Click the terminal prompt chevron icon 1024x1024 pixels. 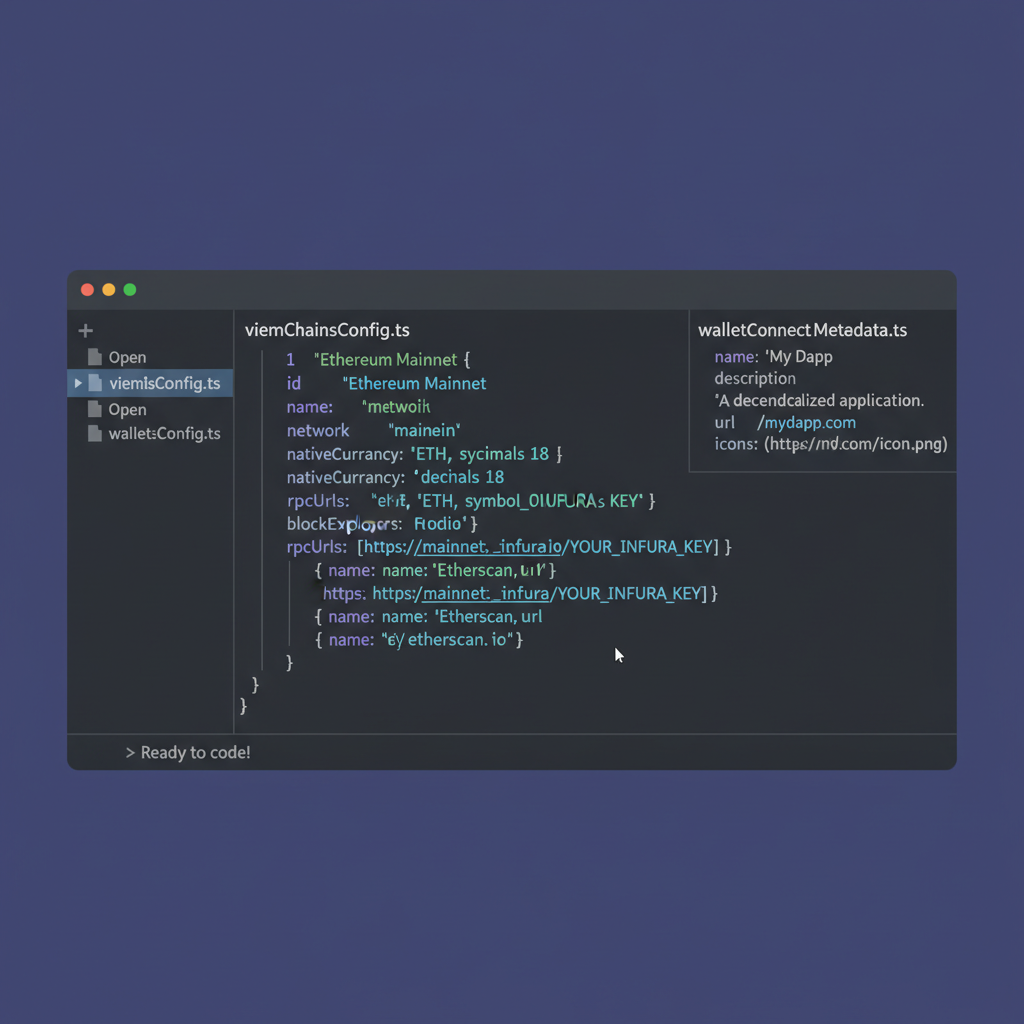130,752
